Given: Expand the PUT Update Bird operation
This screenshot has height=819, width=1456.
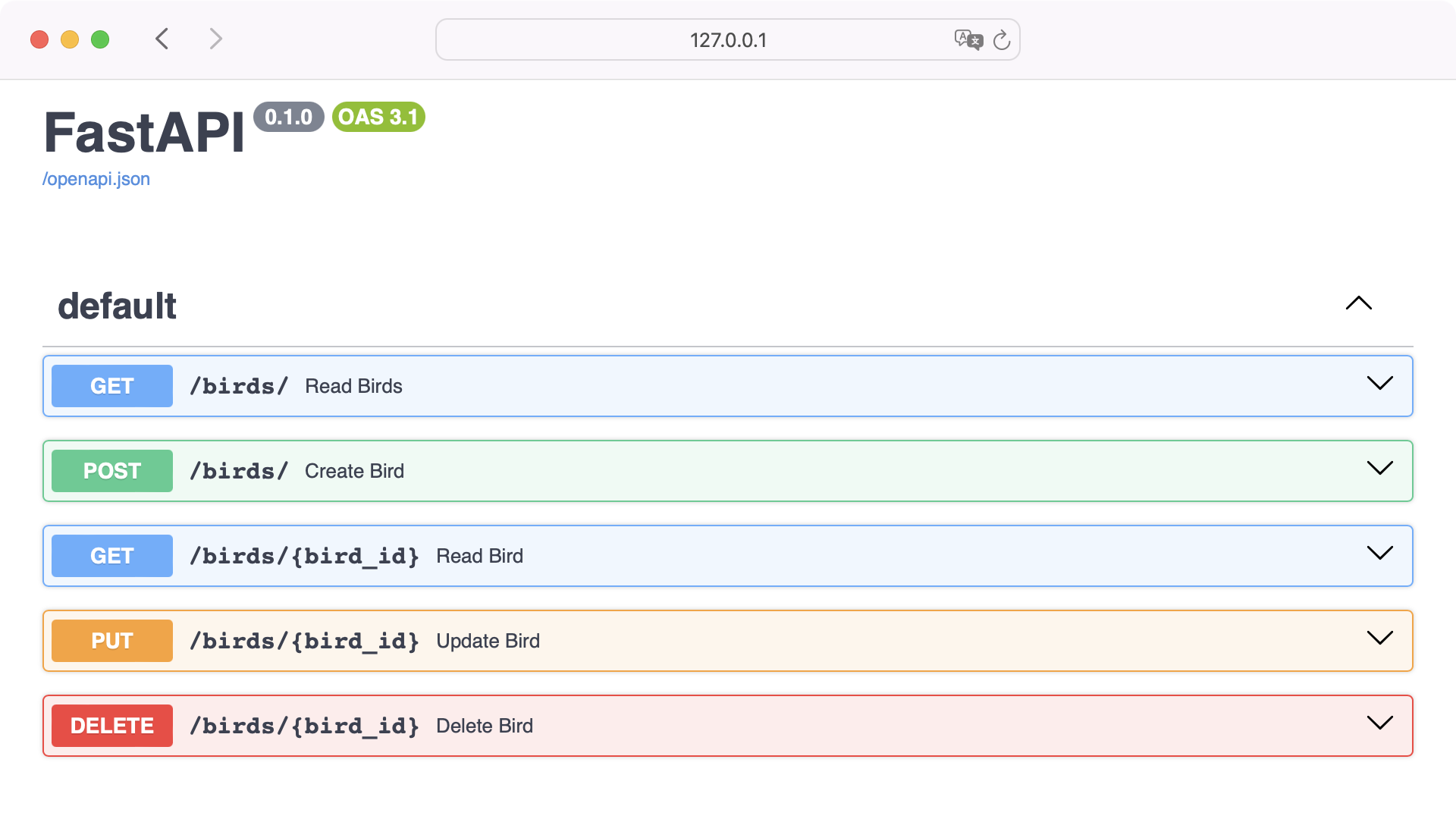Looking at the screenshot, I should tap(1379, 639).
